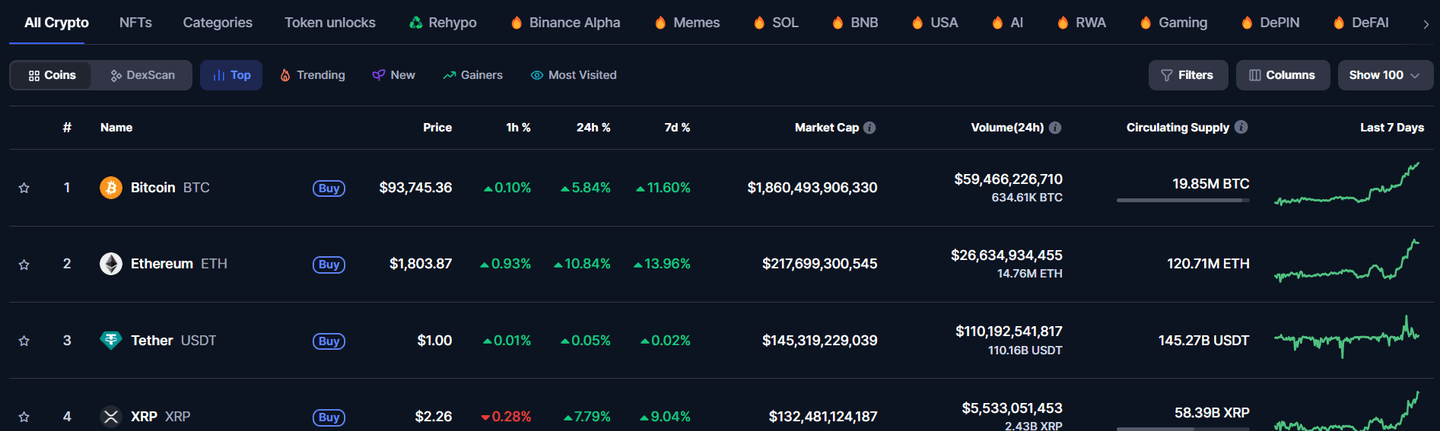Show Trending coins
This screenshot has width=1440, height=431.
tap(312, 75)
